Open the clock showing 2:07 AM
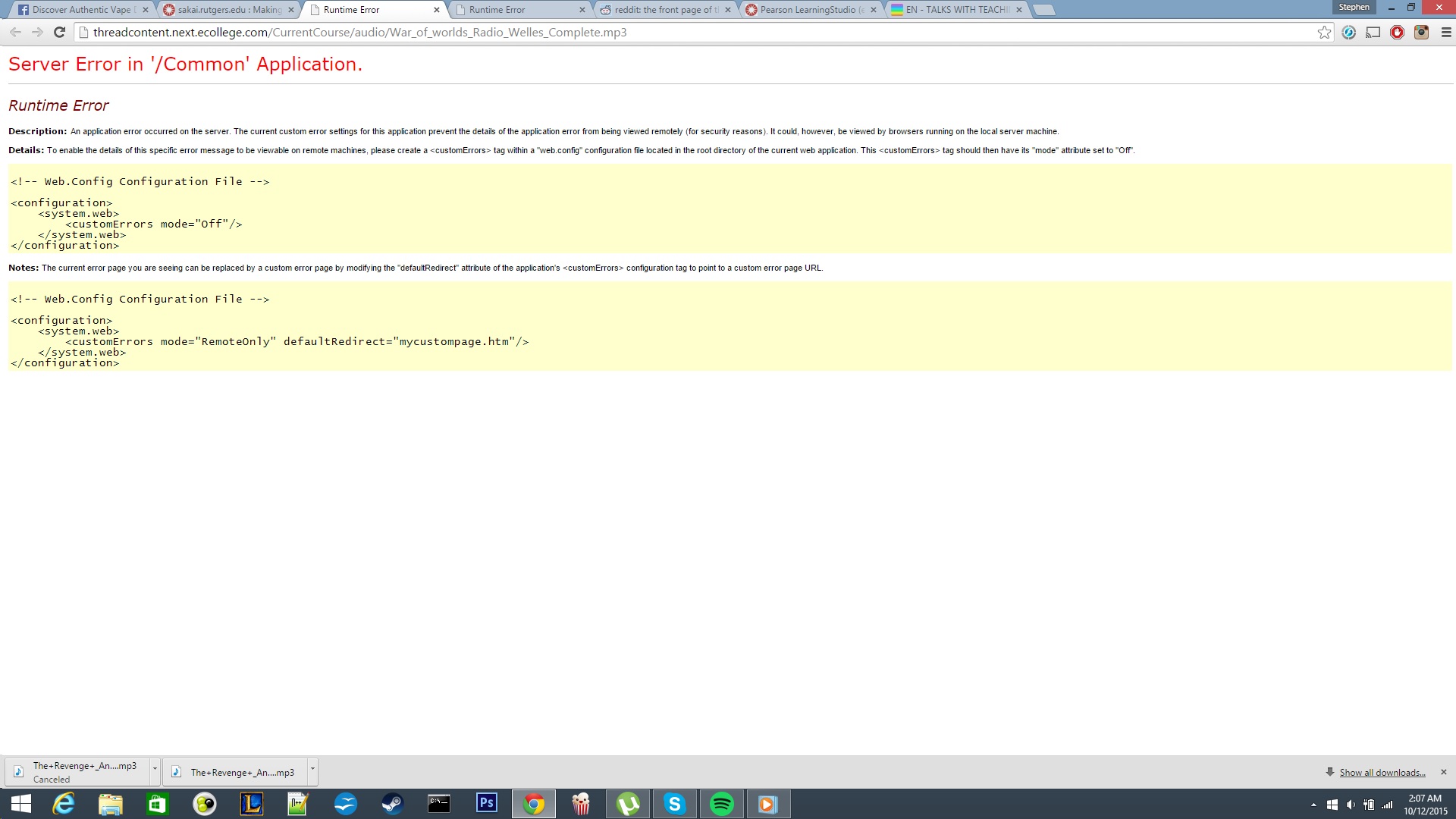 (x=1425, y=805)
